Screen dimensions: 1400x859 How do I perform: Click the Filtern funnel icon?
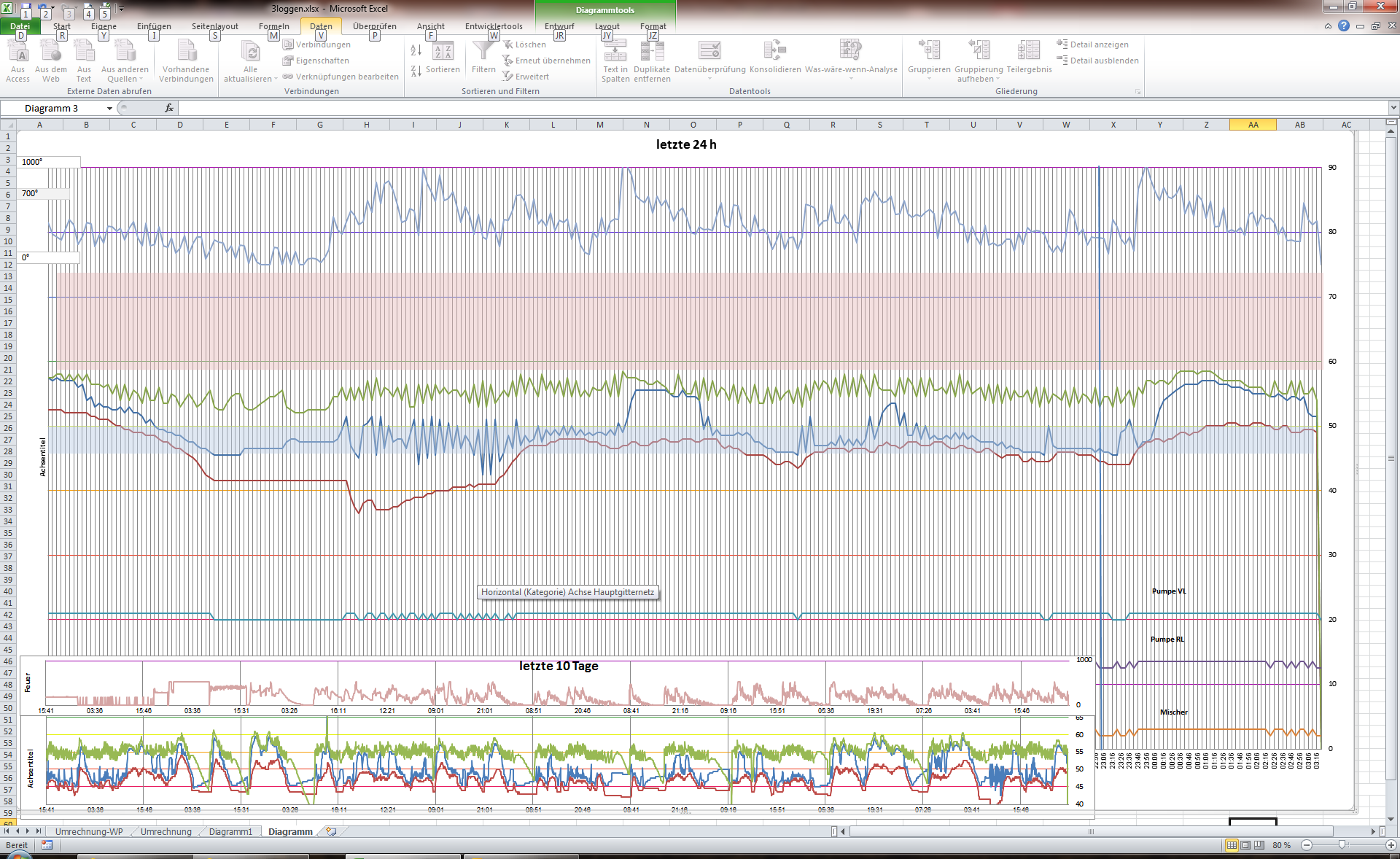coord(483,51)
